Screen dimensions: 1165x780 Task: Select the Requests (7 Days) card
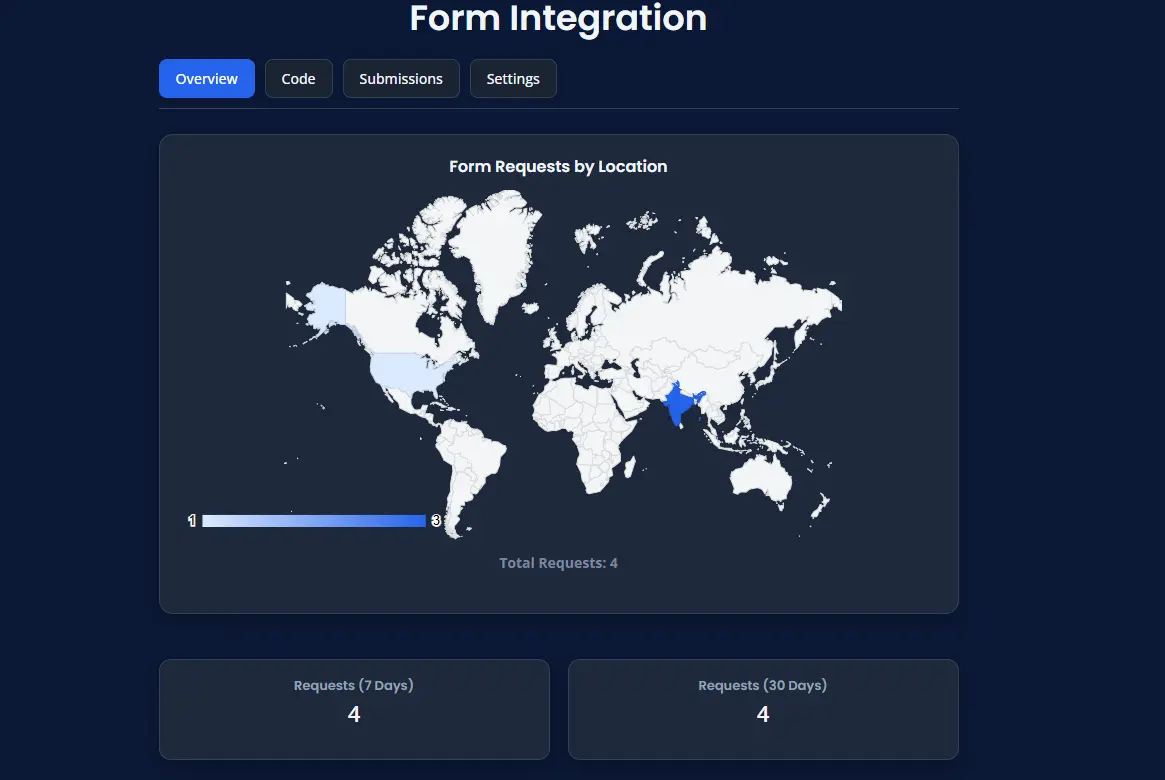[x=354, y=709]
